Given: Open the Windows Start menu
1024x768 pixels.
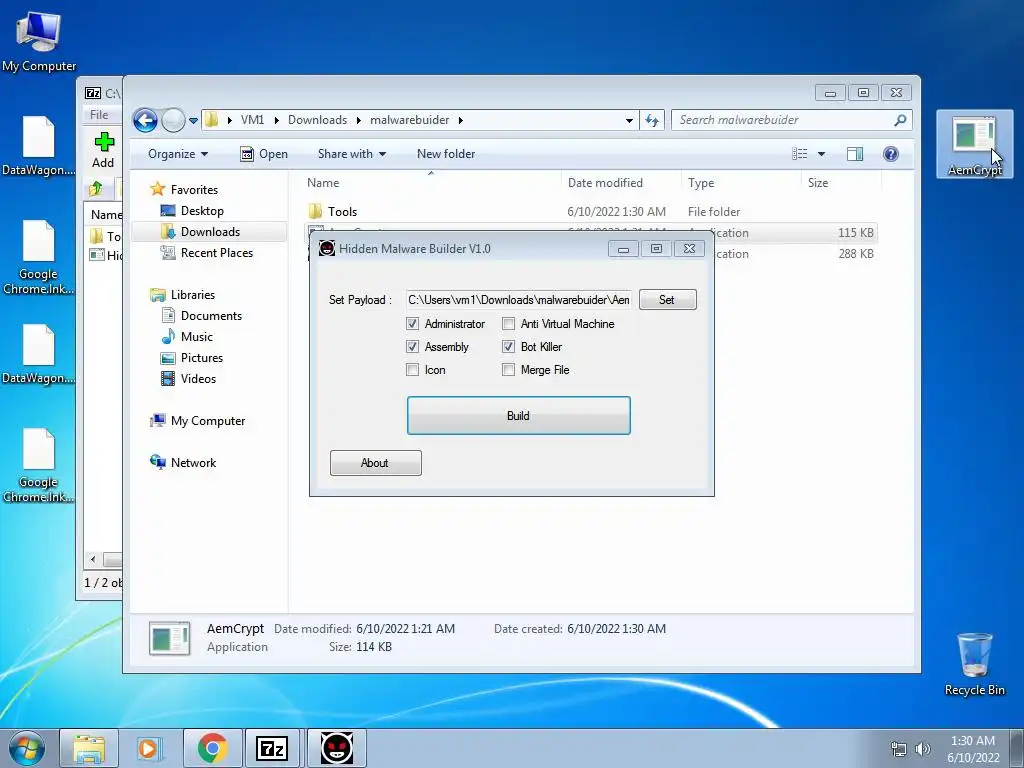Looking at the screenshot, I should (x=27, y=748).
